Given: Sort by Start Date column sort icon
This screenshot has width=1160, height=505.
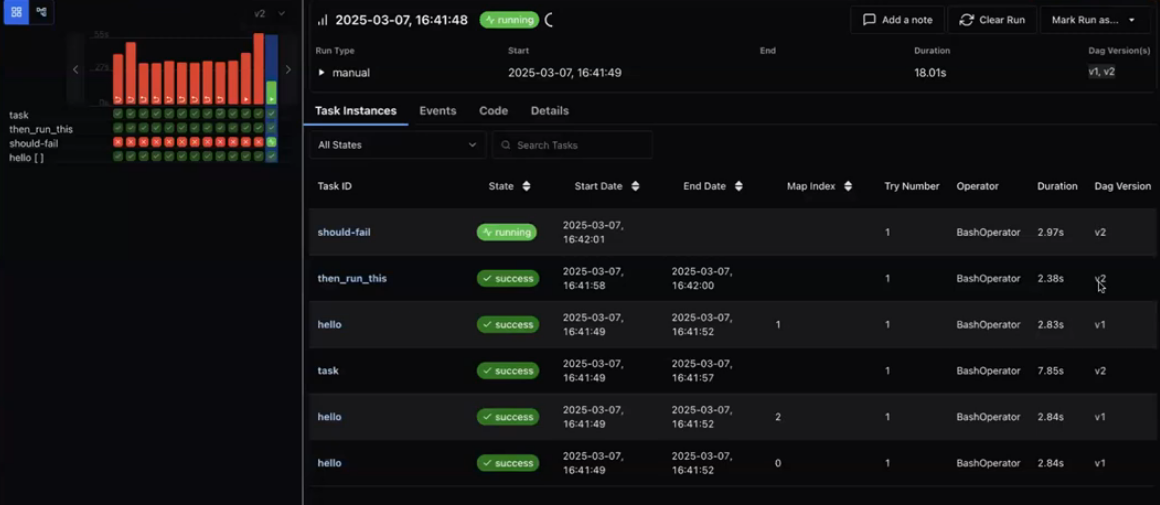Looking at the screenshot, I should coord(635,186).
